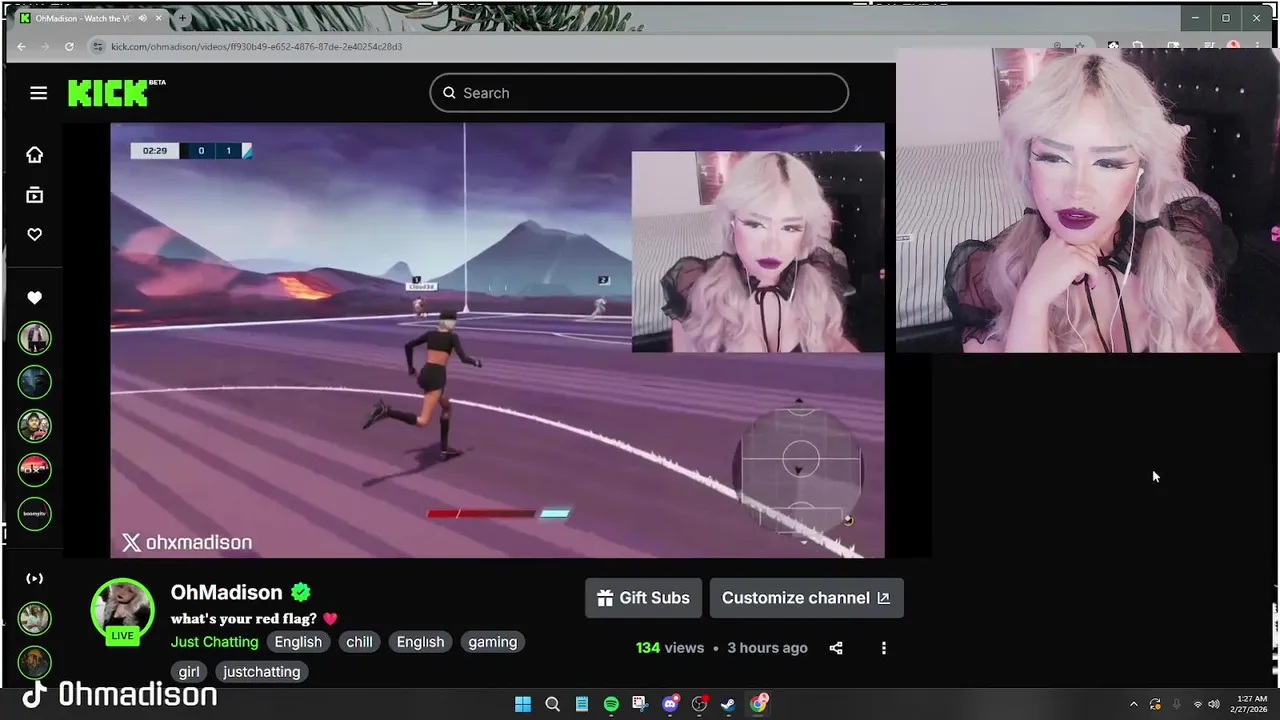This screenshot has width=1280, height=720.
Task: Close the OhMadison browser tab
Action: [x=158, y=18]
